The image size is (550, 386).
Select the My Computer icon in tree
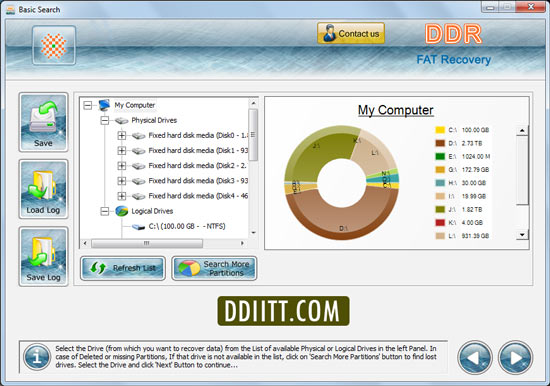pos(104,105)
